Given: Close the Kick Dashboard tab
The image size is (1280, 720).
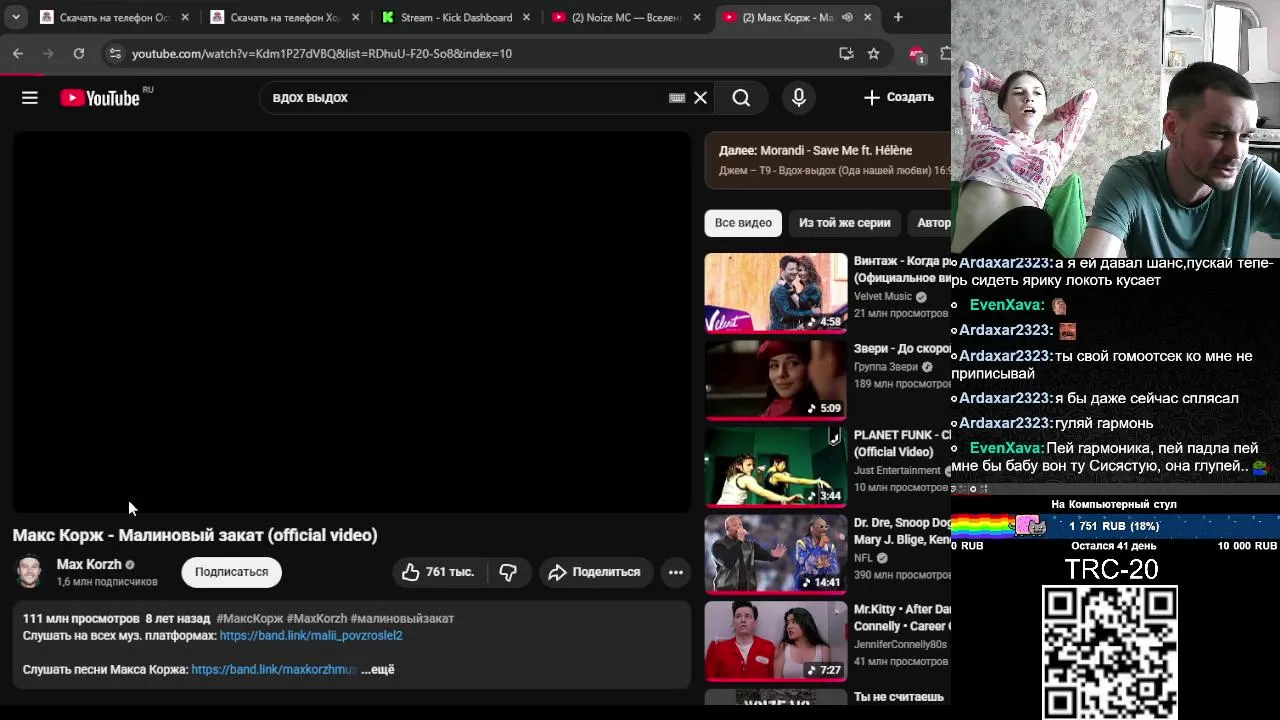Looking at the screenshot, I should pos(526,17).
